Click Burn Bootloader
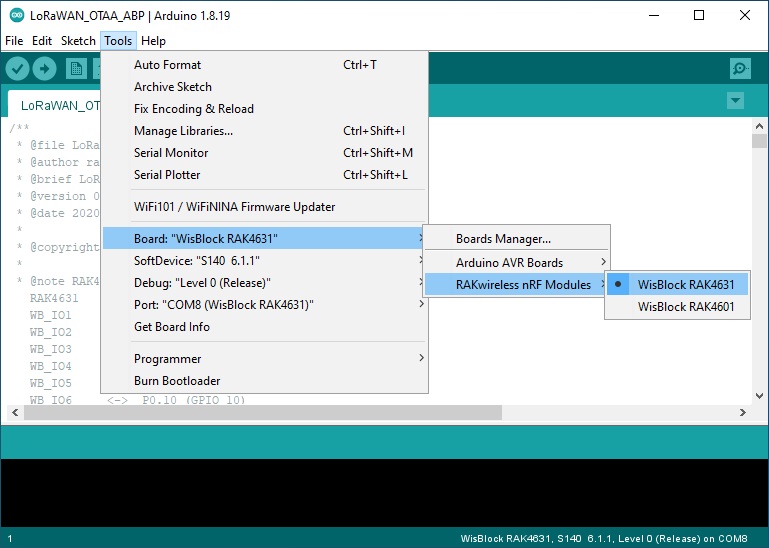The width and height of the screenshot is (769, 548). (x=265, y=381)
